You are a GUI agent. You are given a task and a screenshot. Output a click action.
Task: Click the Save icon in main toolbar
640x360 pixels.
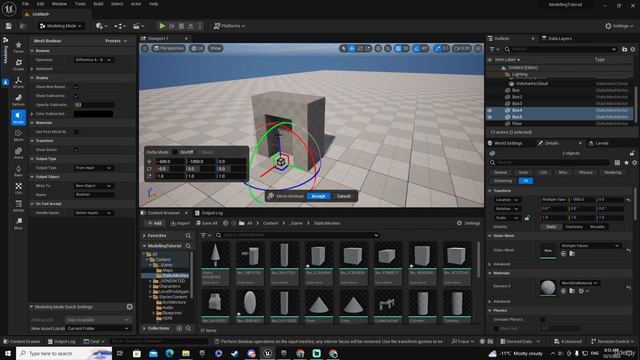pyautogui.click(x=9, y=26)
